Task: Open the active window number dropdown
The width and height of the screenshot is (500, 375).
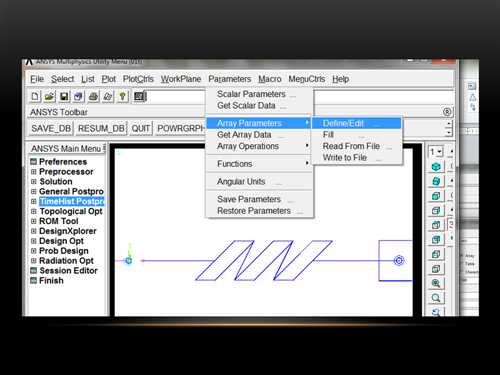Action: (436, 152)
